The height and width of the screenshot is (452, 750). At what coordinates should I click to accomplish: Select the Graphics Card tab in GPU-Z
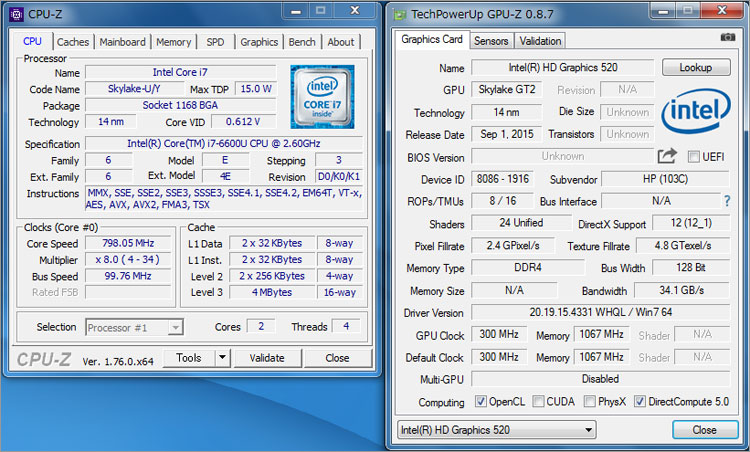pos(432,40)
